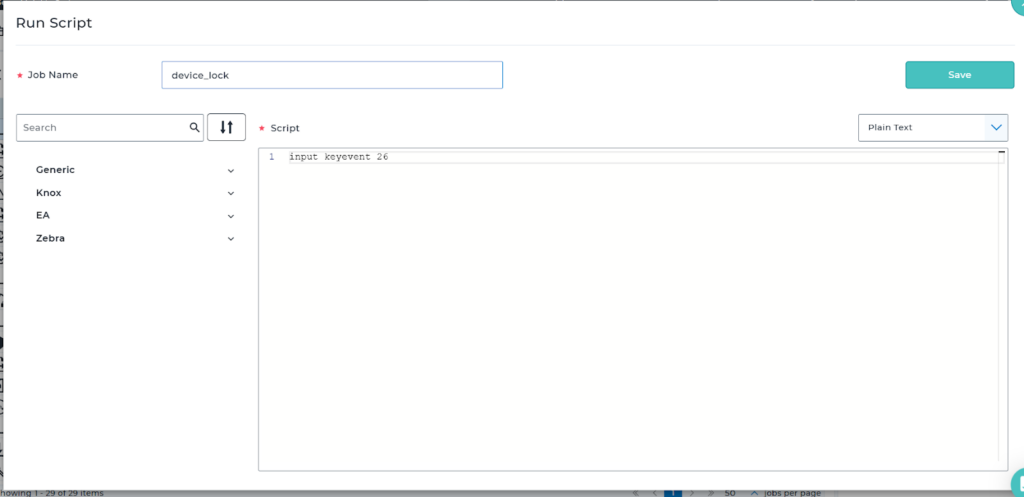
Task: Click the minimize dash icon in script editor
Action: pyautogui.click(x=1000, y=152)
